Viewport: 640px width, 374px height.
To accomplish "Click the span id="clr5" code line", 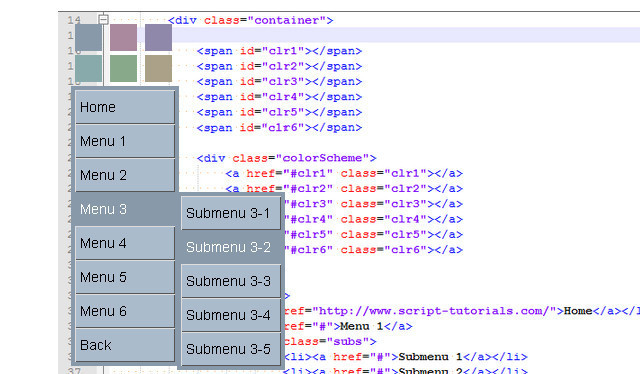I will 279,112.
